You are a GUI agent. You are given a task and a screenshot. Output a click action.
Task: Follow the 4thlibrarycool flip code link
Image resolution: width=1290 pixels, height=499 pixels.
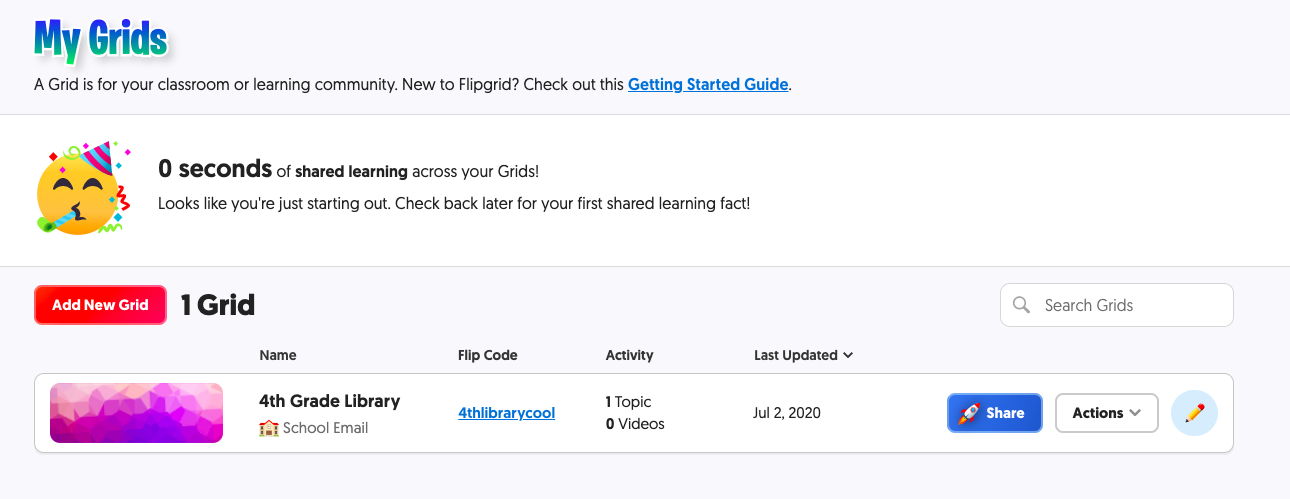(506, 413)
